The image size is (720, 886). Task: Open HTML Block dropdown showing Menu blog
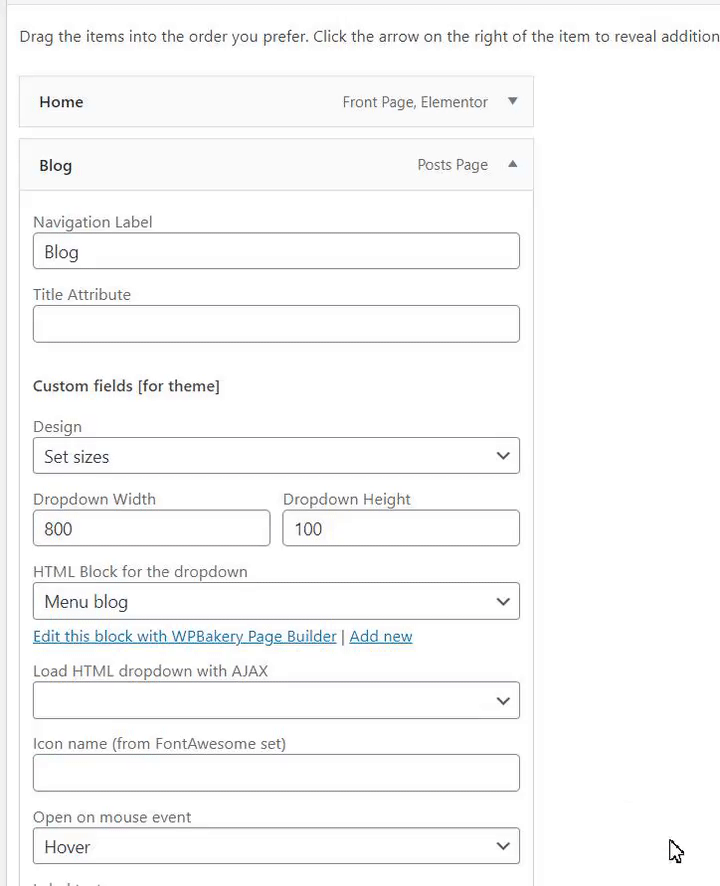tap(276, 601)
